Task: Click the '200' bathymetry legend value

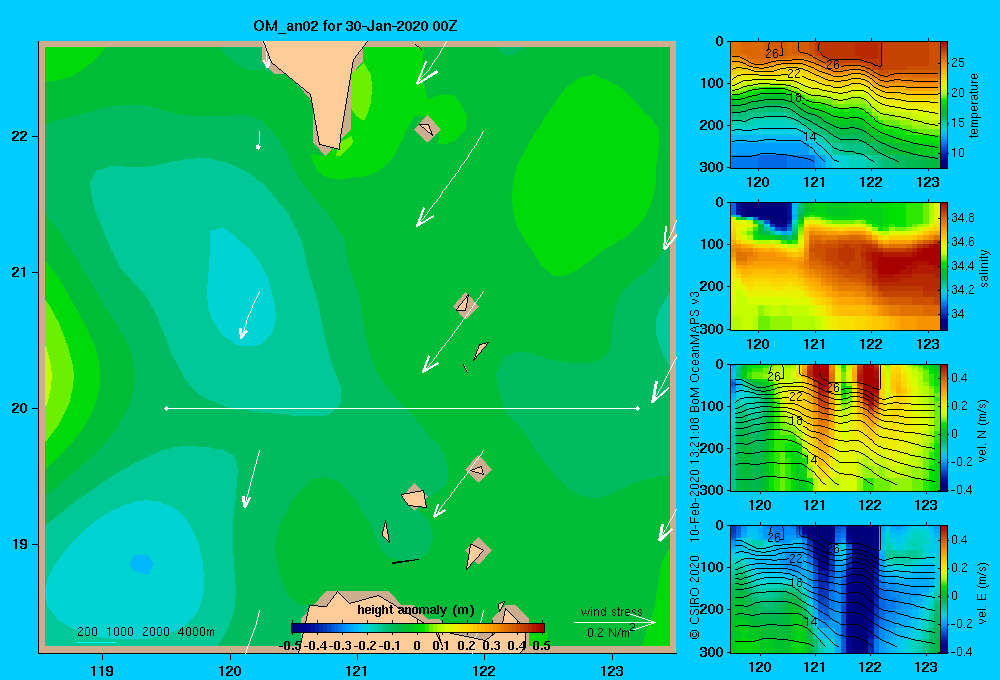Action: point(87,632)
